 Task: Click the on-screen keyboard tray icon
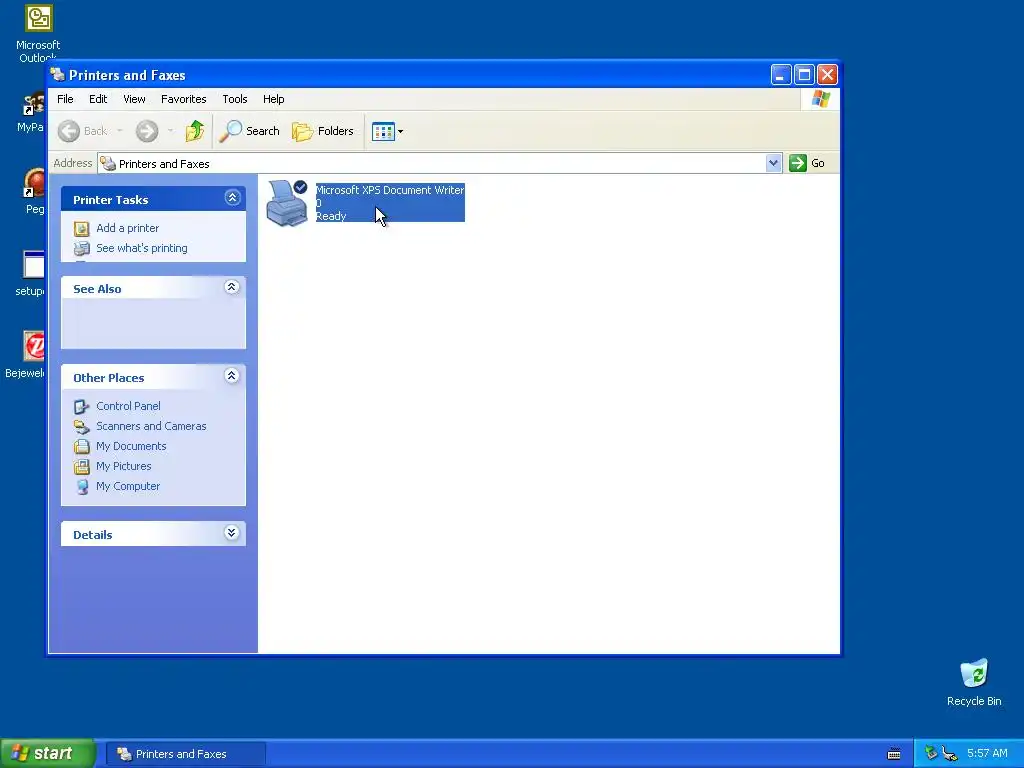(x=894, y=754)
